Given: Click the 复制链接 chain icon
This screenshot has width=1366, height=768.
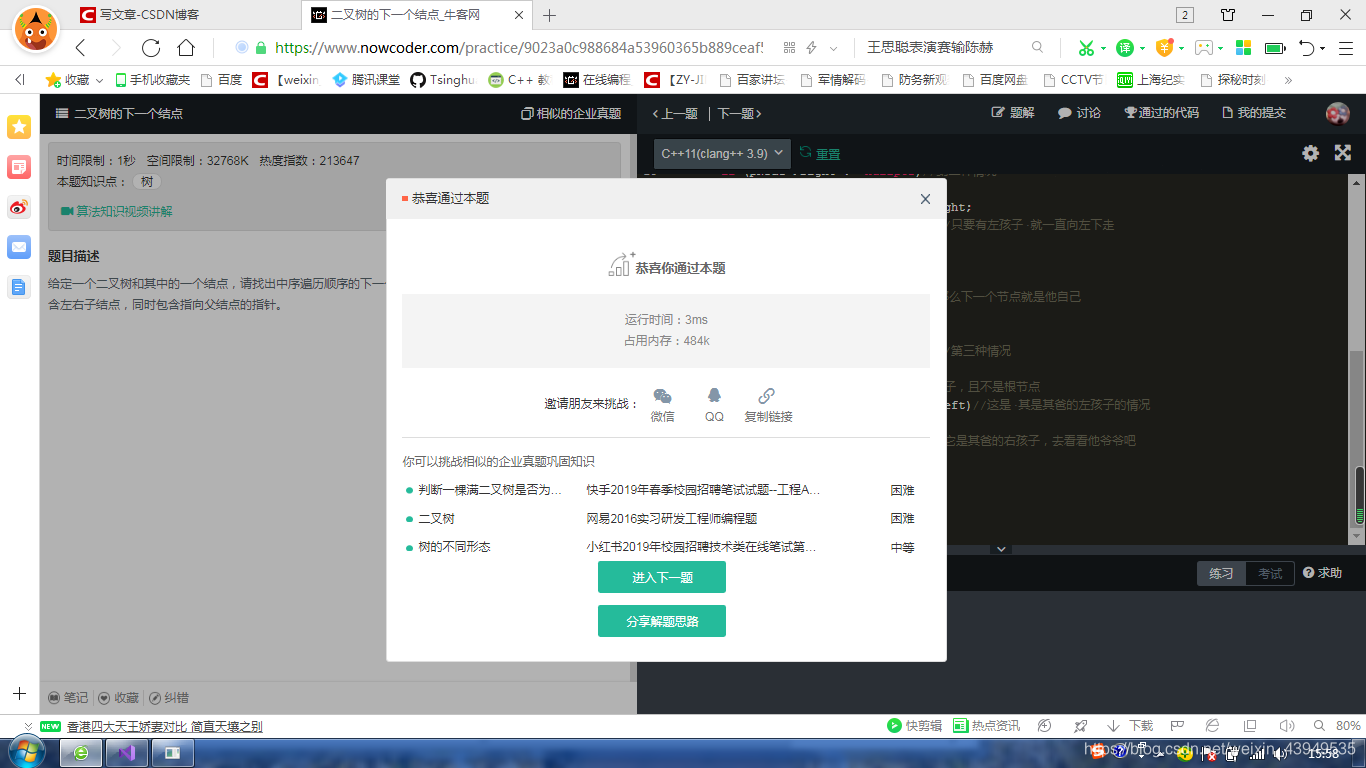Looking at the screenshot, I should pyautogui.click(x=767, y=396).
